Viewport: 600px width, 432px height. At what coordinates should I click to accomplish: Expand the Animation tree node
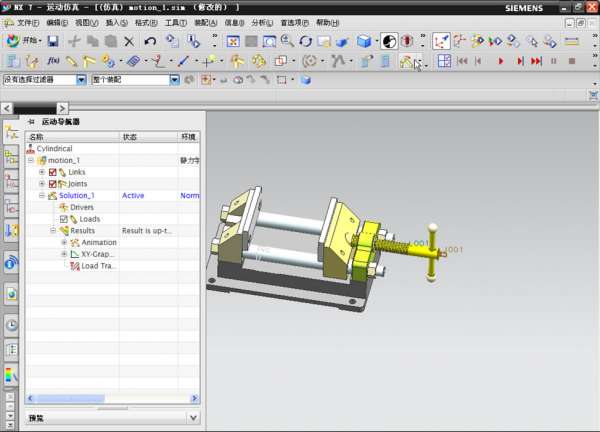pyautogui.click(x=64, y=243)
